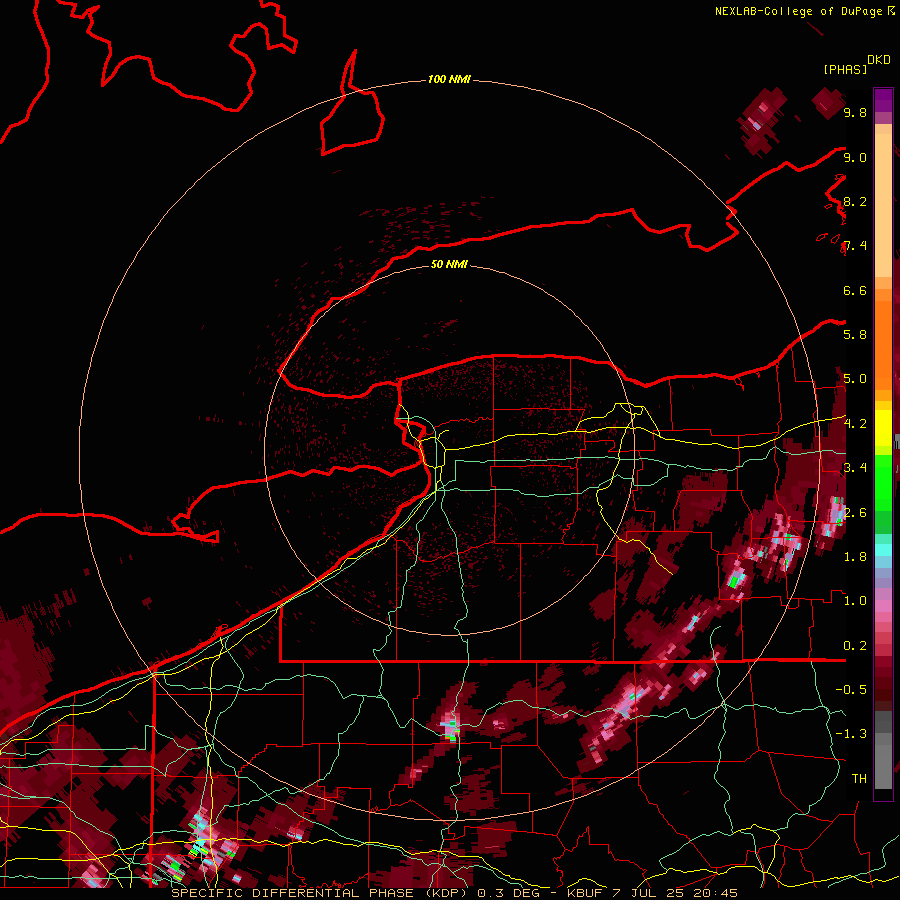The width and height of the screenshot is (900, 900).
Task: Click the 2.6 scale value
Action: coord(855,513)
